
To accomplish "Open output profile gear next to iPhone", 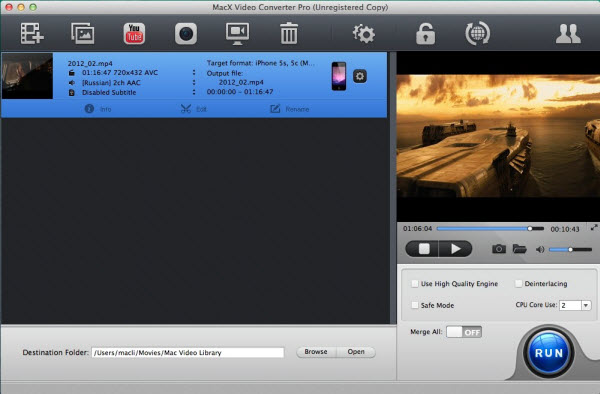I will (x=360, y=76).
